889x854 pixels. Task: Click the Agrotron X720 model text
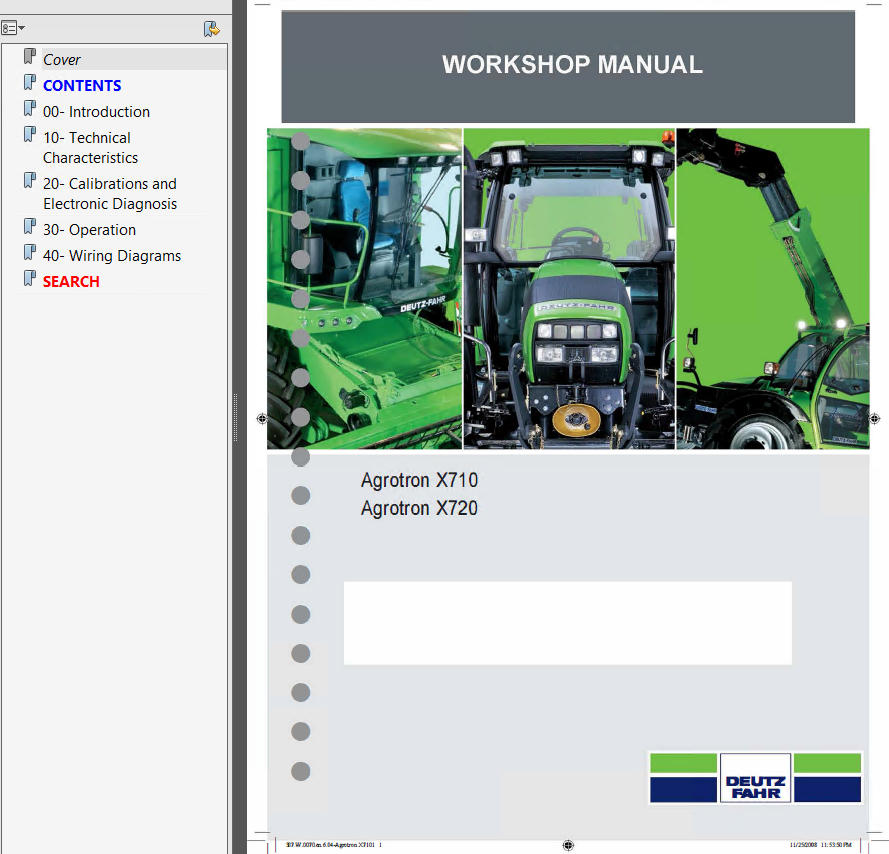click(420, 508)
